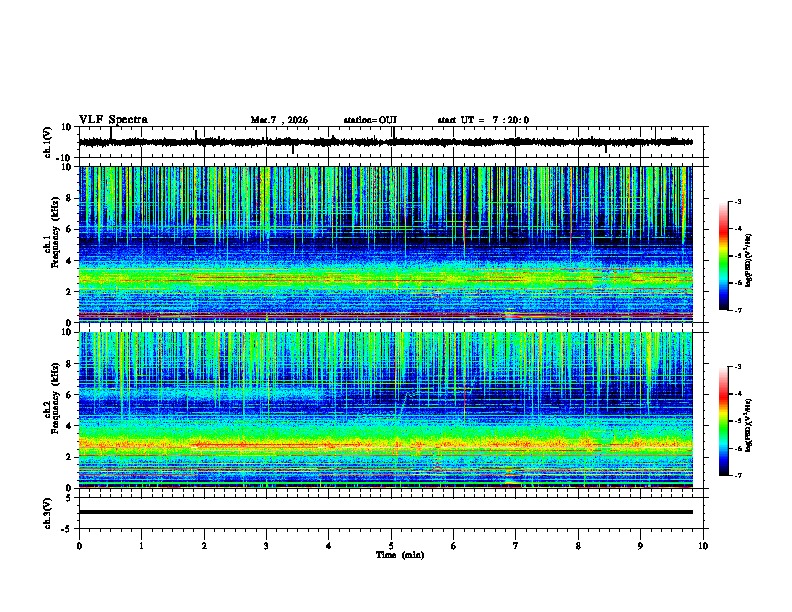This screenshot has height=612, width=792.
Task: Click time axis tick label "7"
Action: point(516,546)
